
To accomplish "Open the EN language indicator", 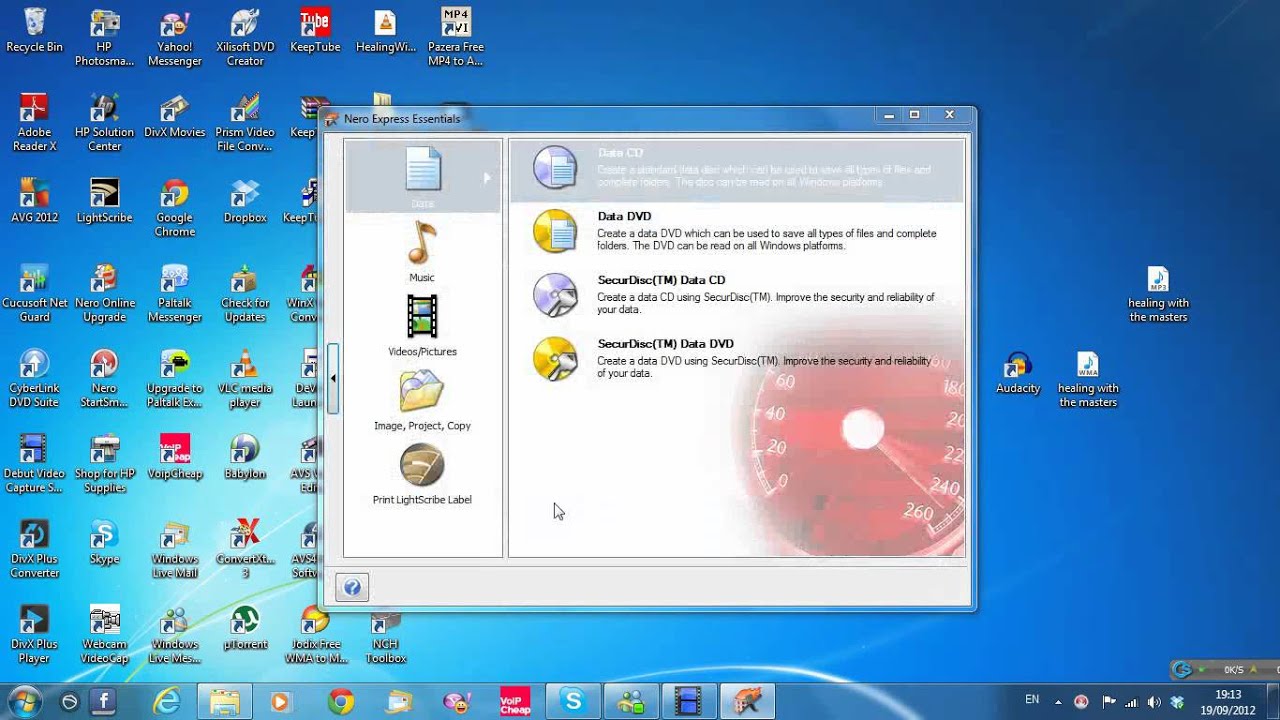I will pos(1032,700).
